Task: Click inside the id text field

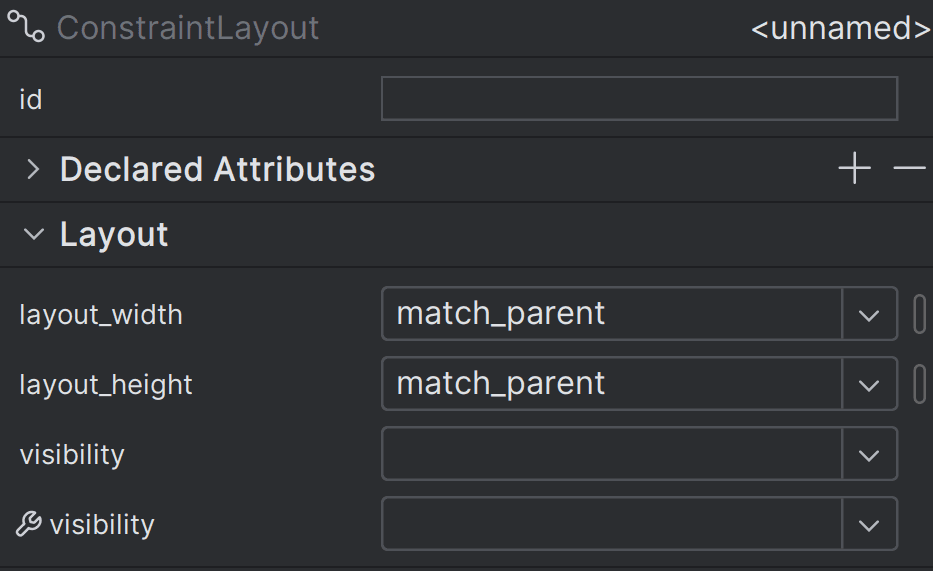Action: pyautogui.click(x=640, y=99)
